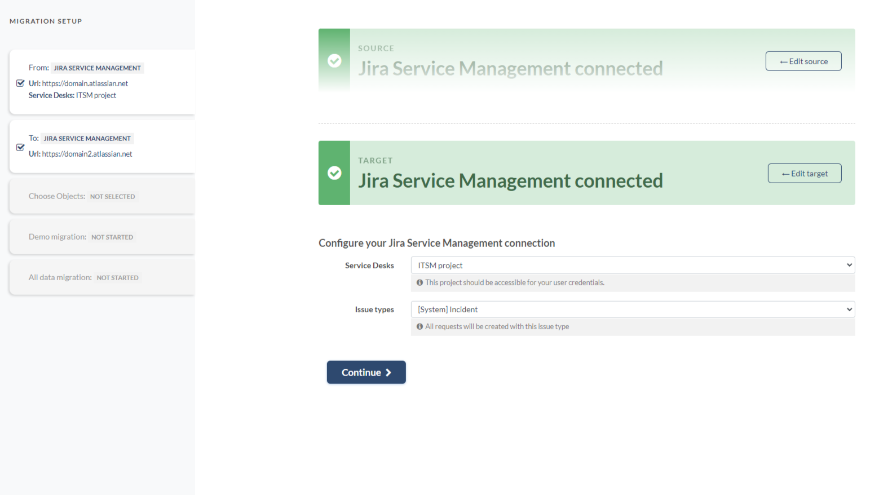Click the green checkmark icon in Target banner
Viewport: 870px width, 495px height.
[x=334, y=172]
